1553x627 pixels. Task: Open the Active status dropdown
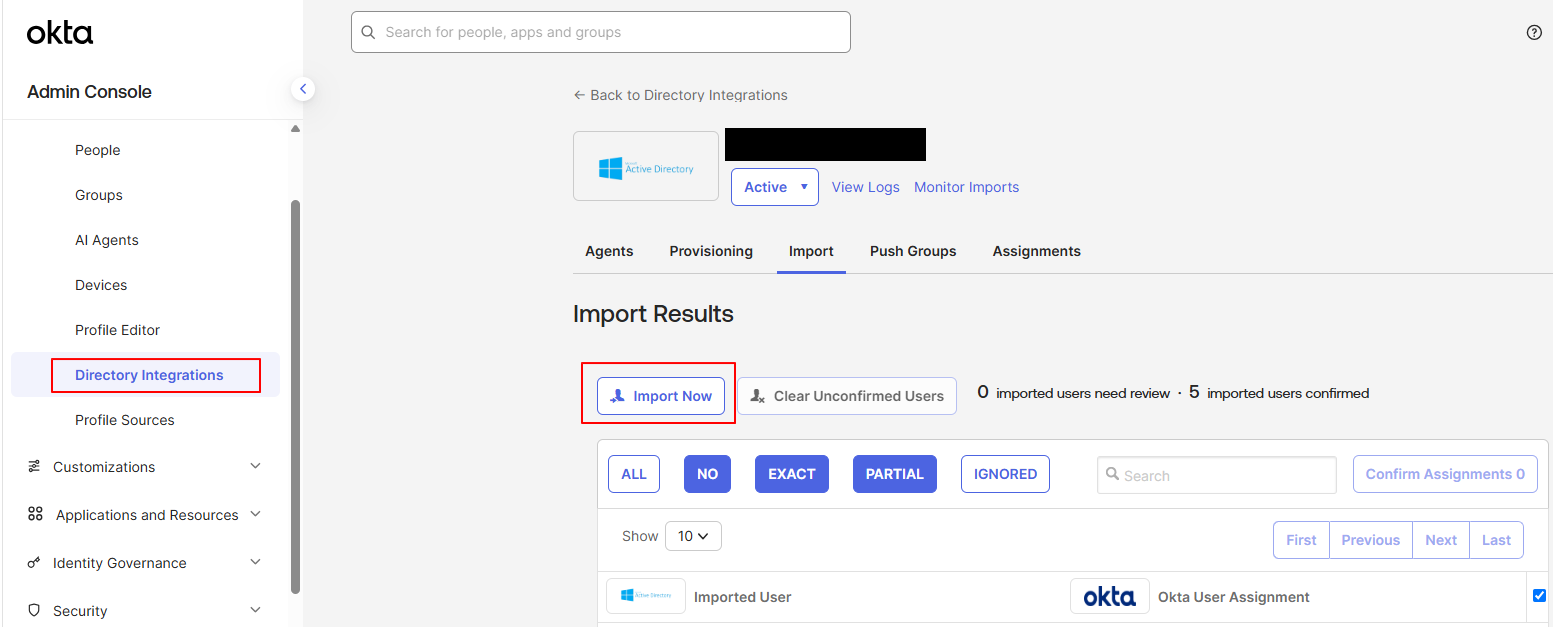click(x=775, y=187)
